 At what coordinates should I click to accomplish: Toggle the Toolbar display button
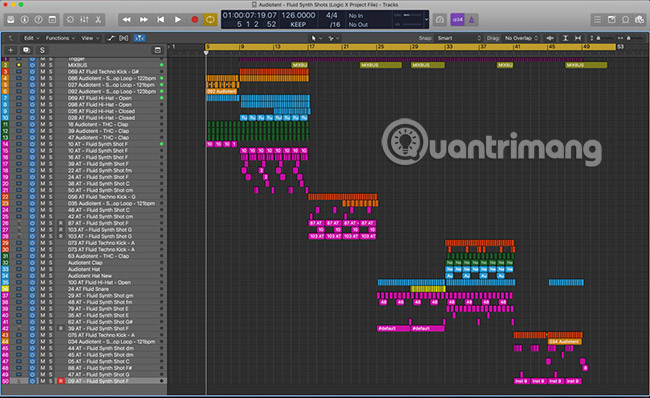click(x=52, y=19)
